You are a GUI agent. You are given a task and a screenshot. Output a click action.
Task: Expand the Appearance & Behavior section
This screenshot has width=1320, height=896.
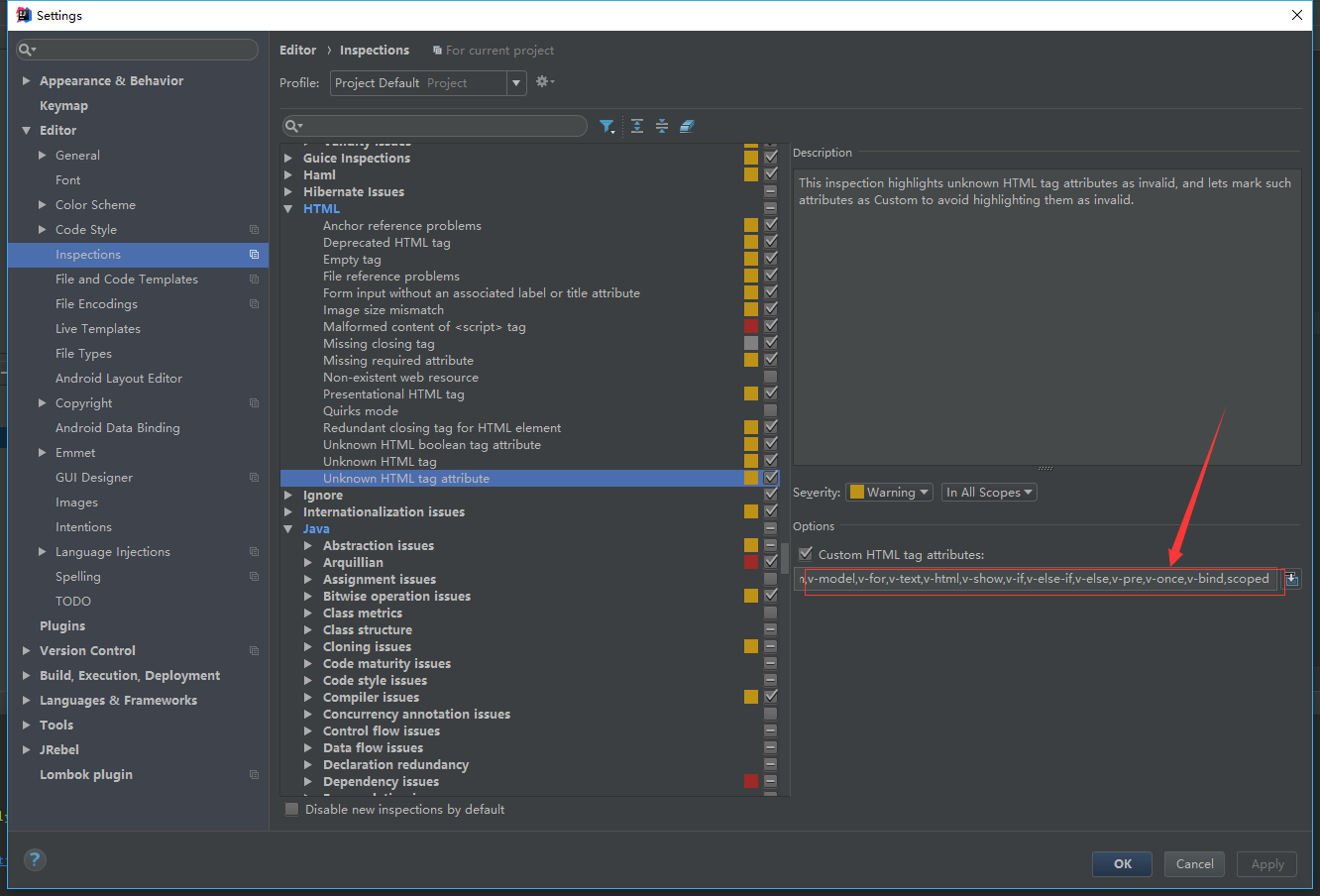click(x=26, y=81)
